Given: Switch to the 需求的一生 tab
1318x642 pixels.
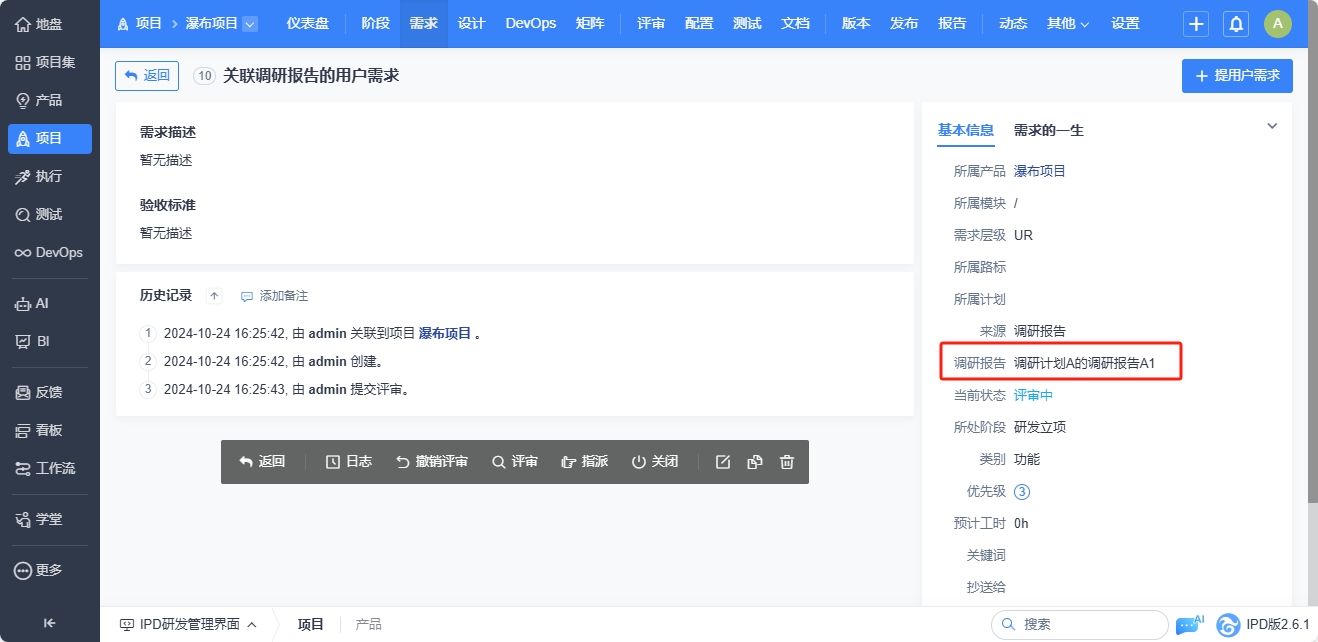Looking at the screenshot, I should pyautogui.click(x=1048, y=130).
